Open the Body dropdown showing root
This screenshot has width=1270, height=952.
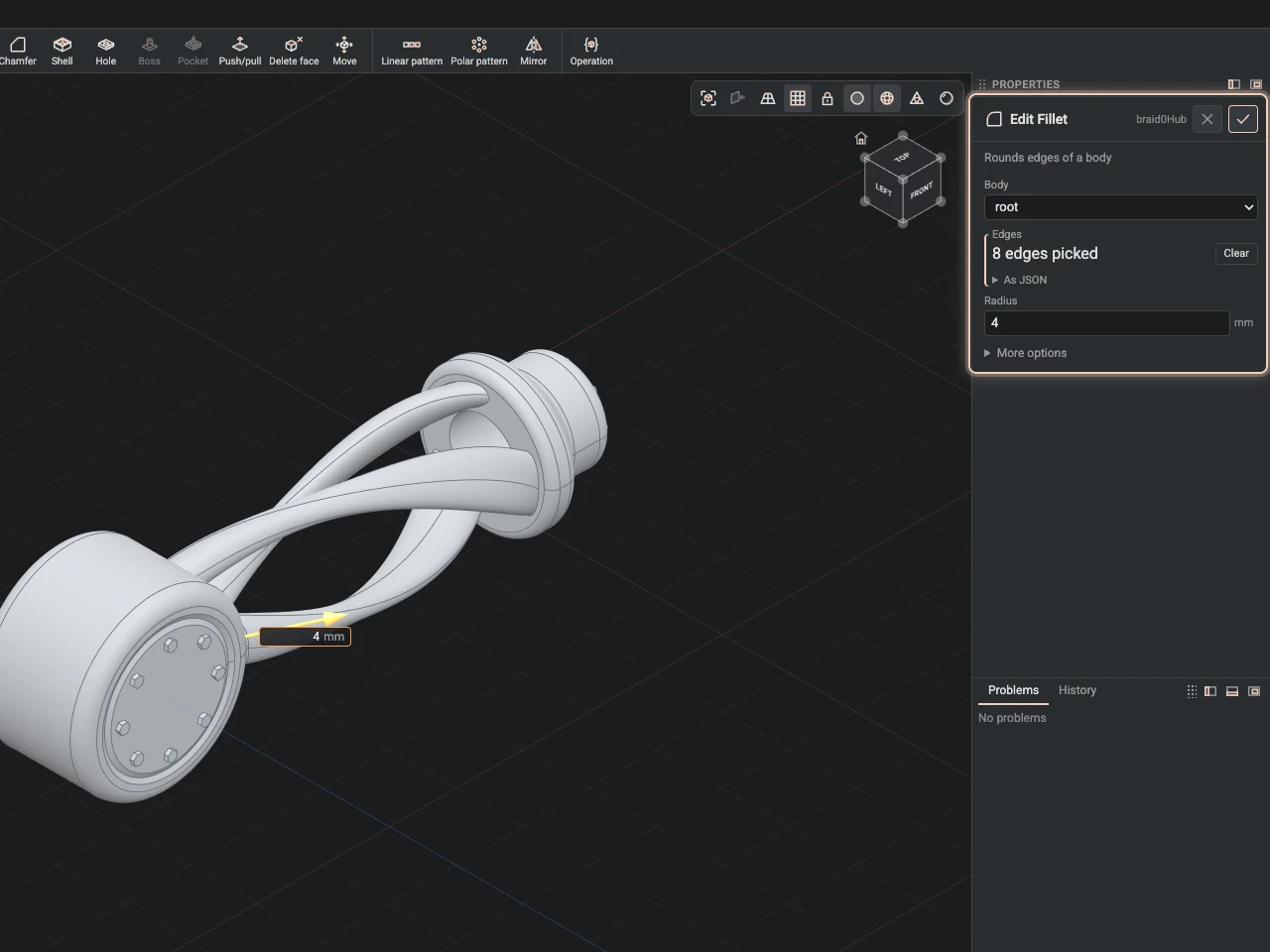tap(1121, 207)
